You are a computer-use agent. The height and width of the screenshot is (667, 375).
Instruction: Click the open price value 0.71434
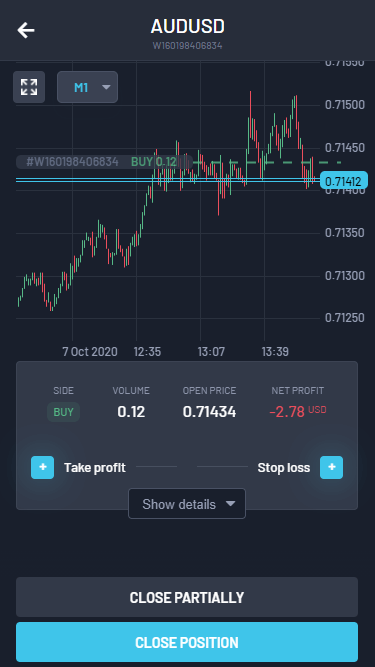209,412
